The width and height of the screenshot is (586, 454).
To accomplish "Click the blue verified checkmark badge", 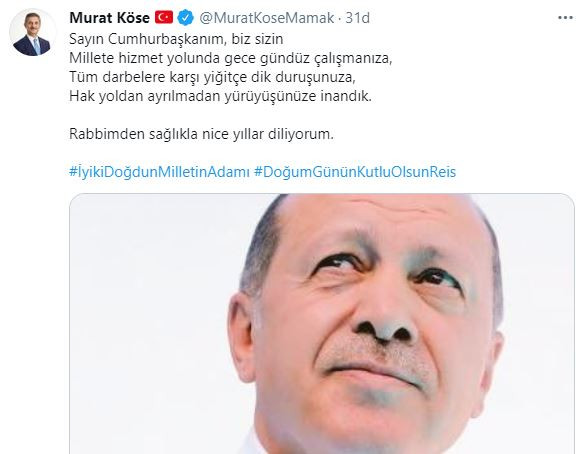I will click(185, 18).
